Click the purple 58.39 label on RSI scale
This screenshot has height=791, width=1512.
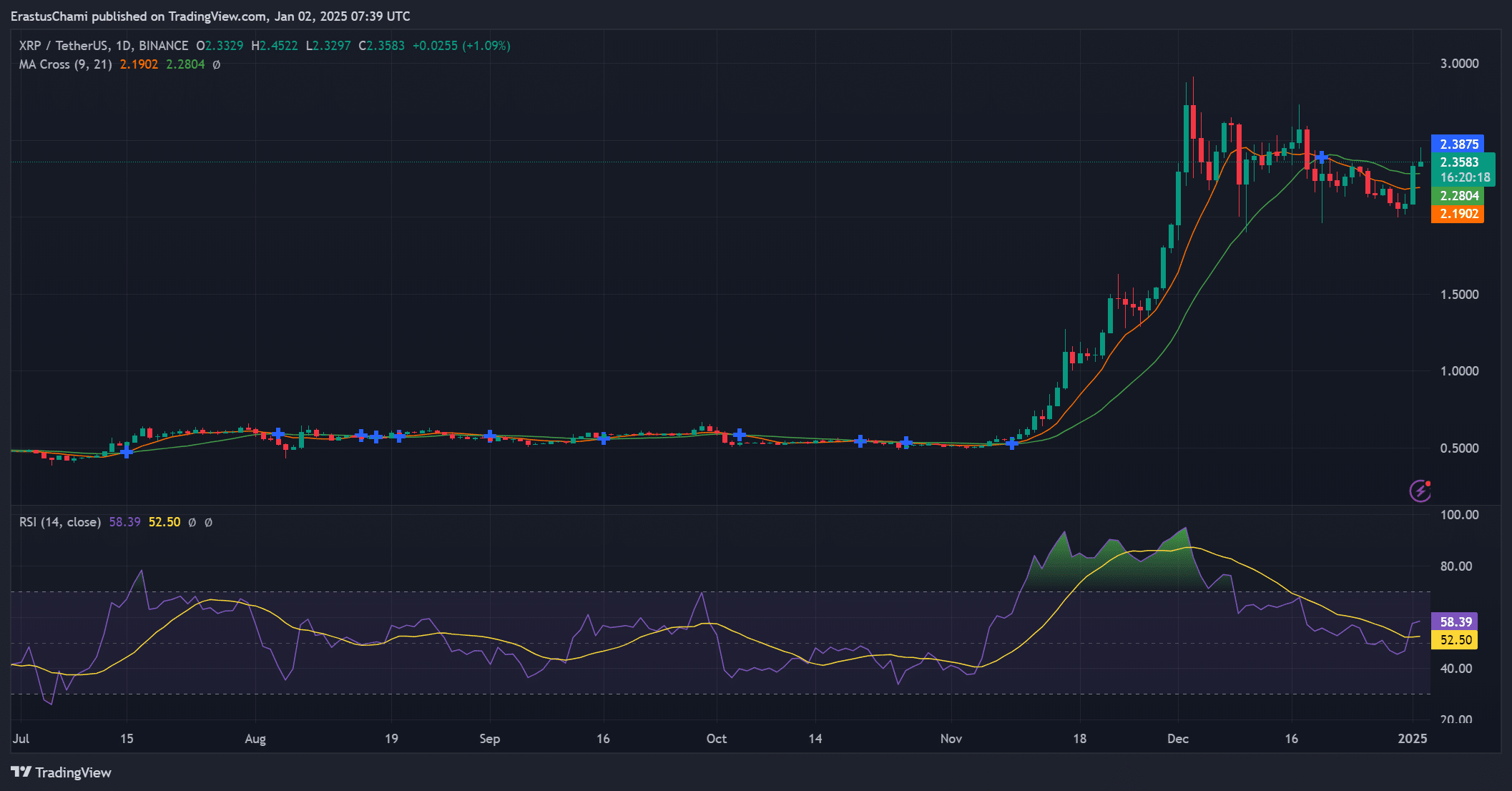click(x=1455, y=621)
